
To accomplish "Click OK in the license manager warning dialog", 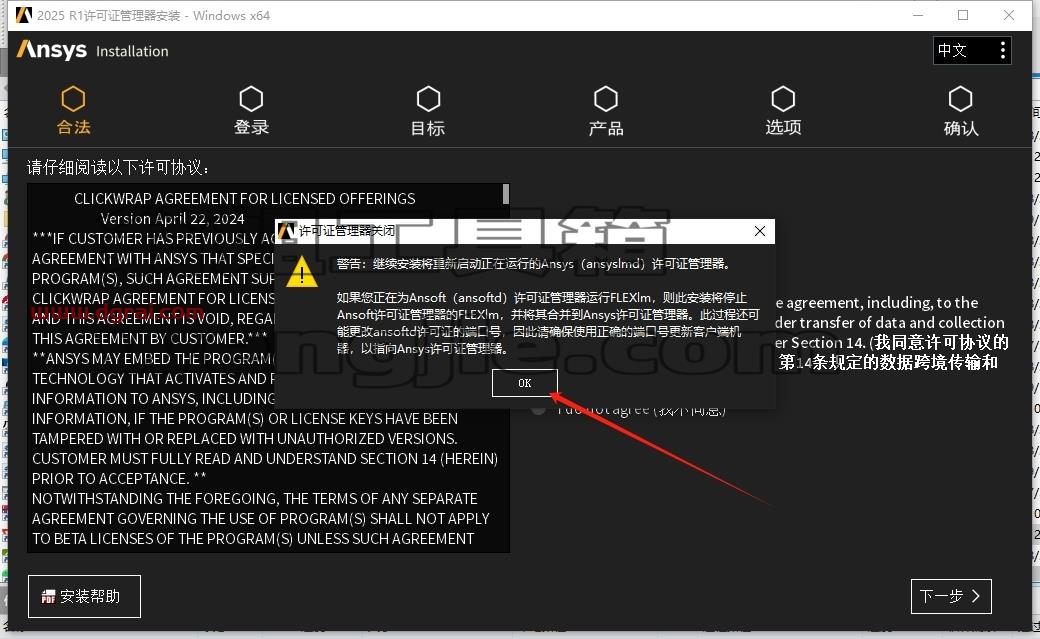I will click(x=525, y=383).
